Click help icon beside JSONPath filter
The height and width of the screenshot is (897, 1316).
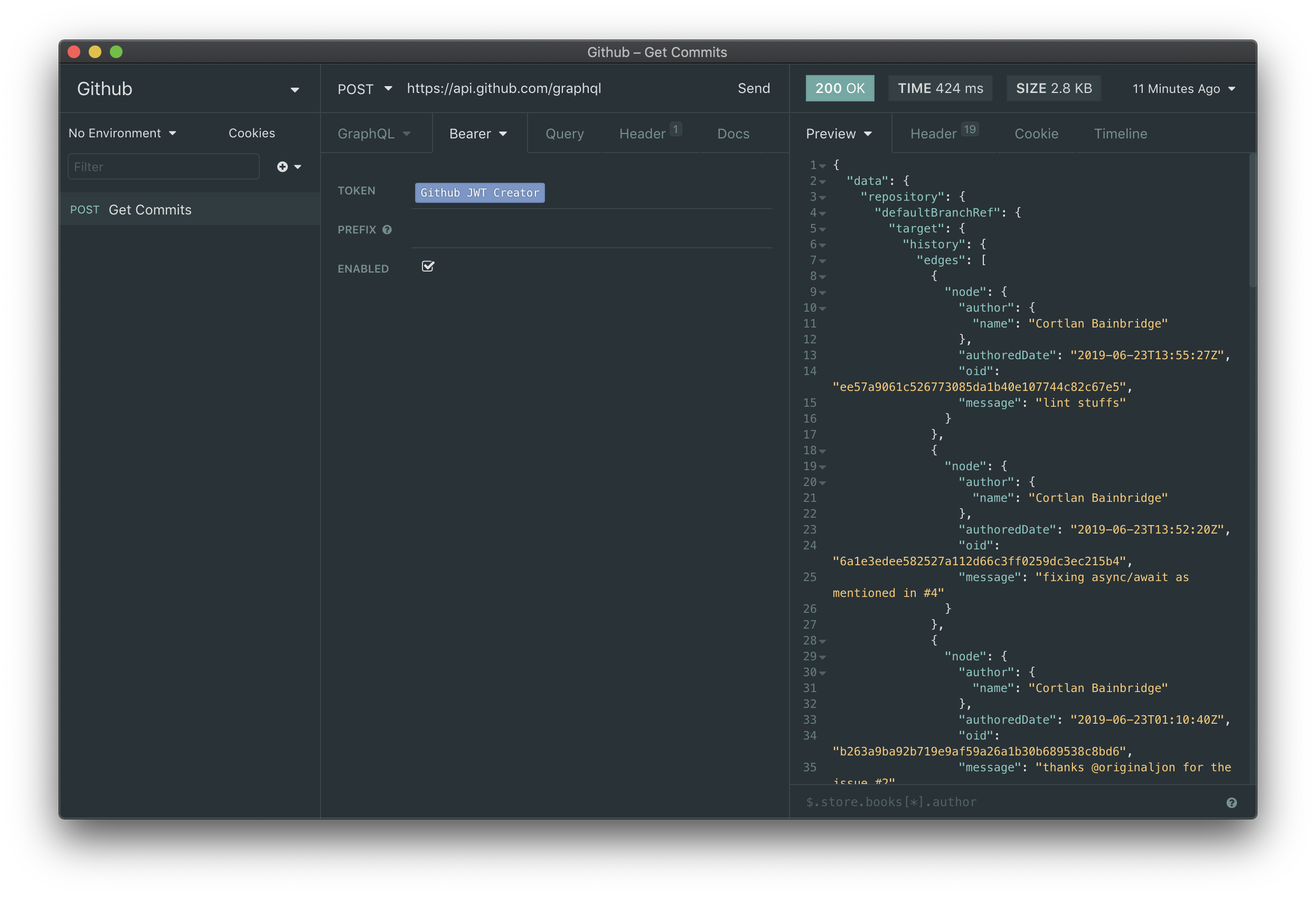pyautogui.click(x=1231, y=802)
